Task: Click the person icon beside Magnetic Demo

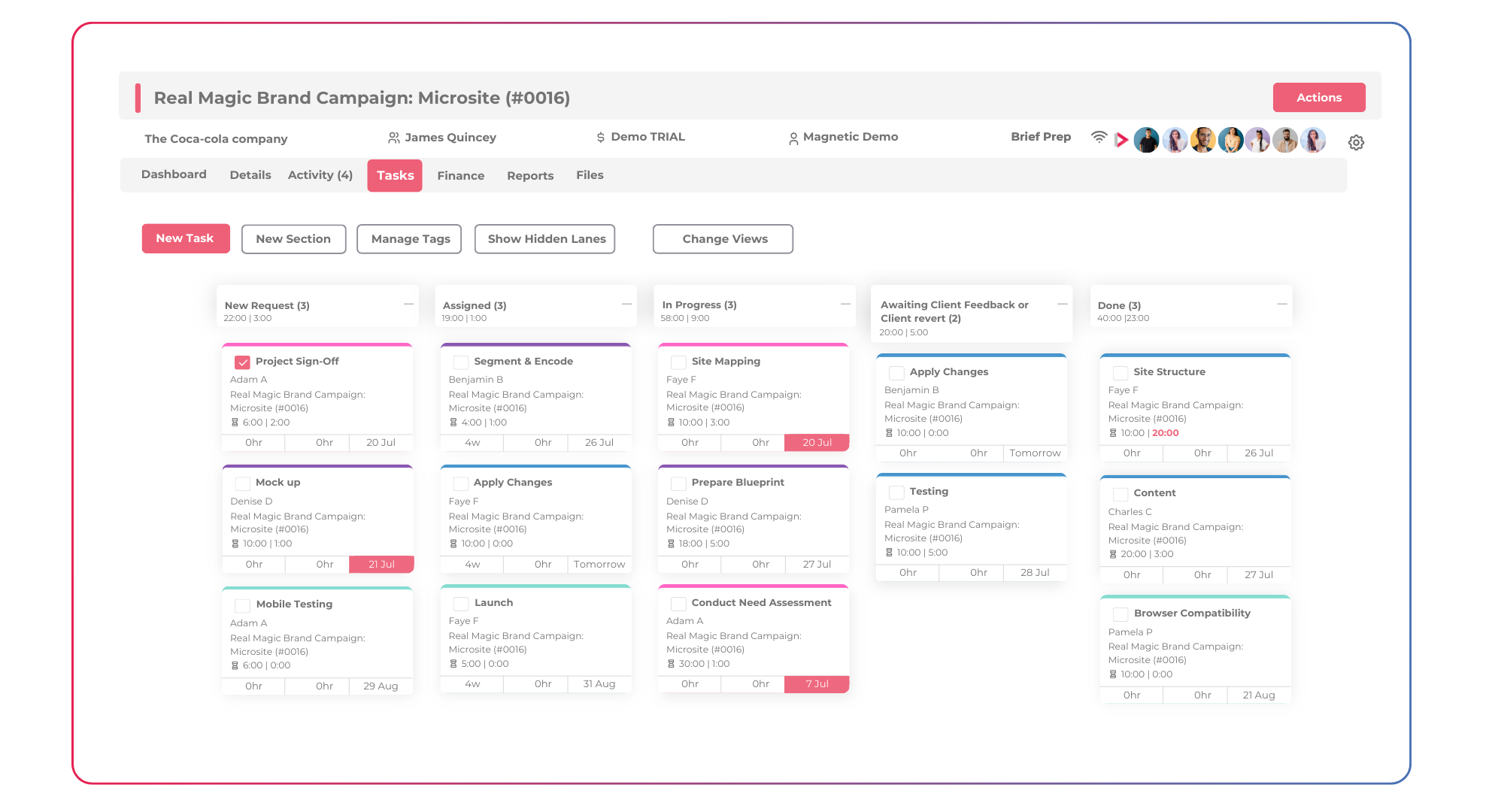Action: tap(793, 138)
